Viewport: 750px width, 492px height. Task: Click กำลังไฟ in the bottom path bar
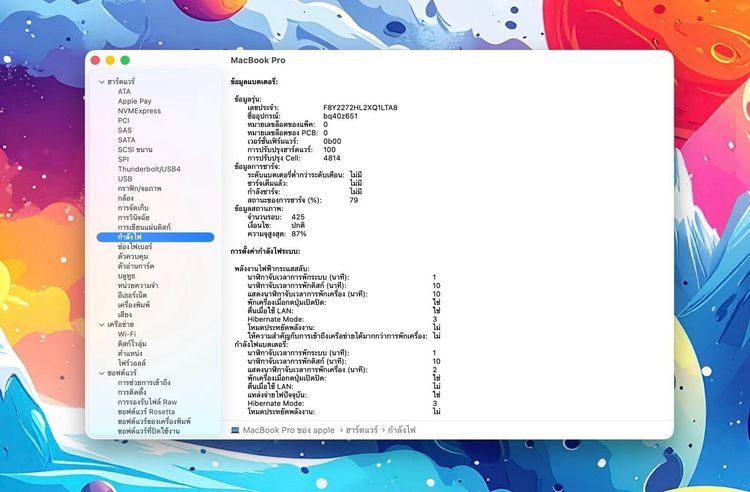pyautogui.click(x=402, y=430)
